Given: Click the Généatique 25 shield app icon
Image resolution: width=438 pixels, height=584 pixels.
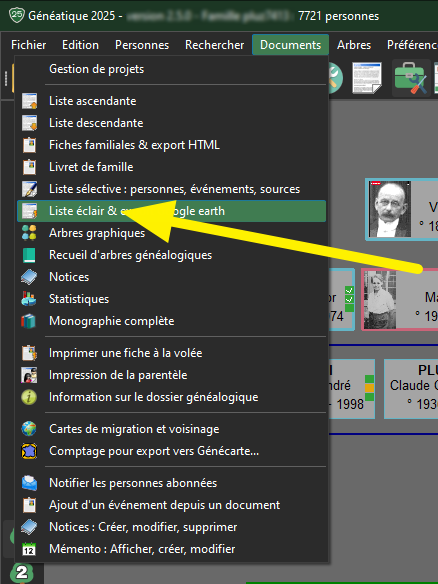Looking at the screenshot, I should (x=16, y=16).
